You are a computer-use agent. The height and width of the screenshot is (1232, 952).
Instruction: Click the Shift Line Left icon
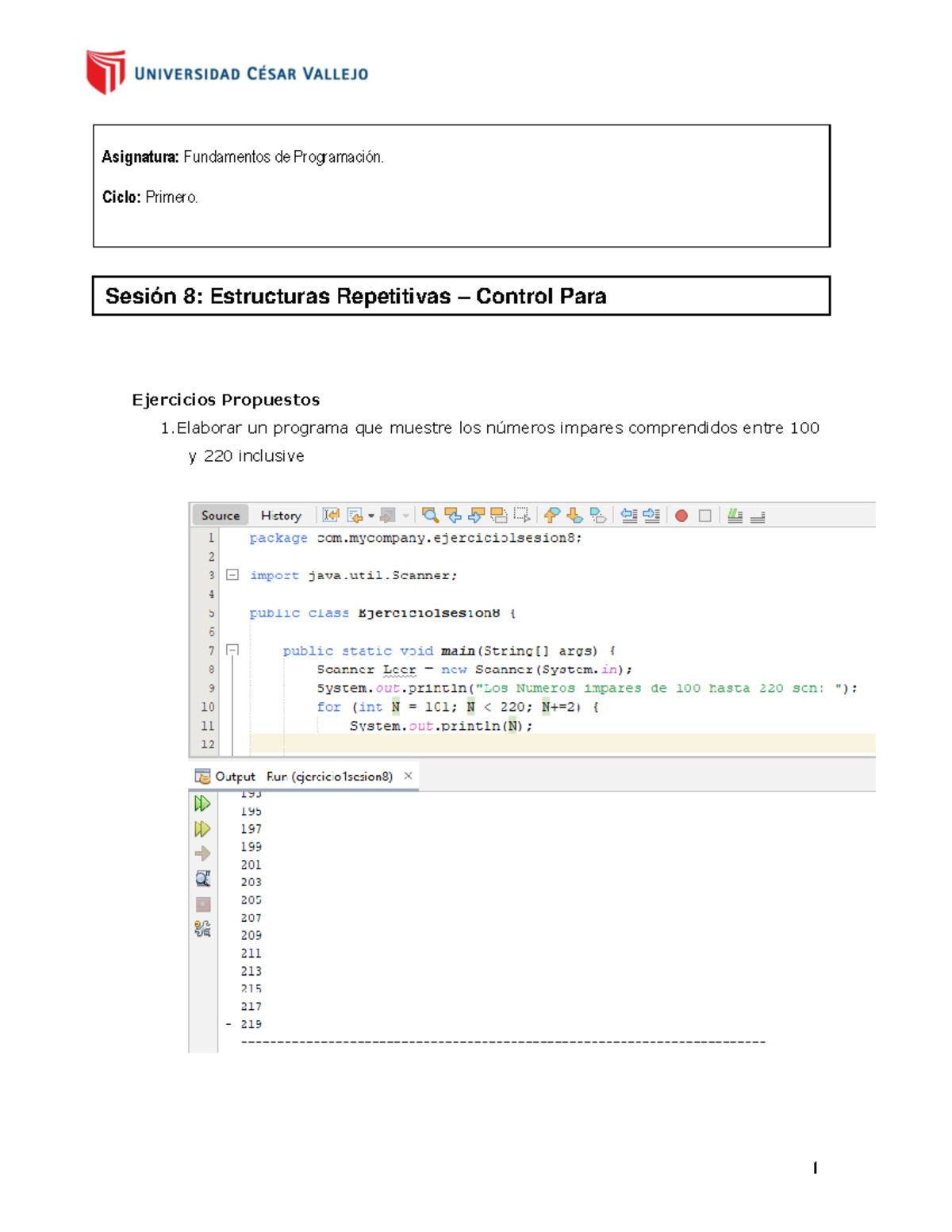point(629,516)
